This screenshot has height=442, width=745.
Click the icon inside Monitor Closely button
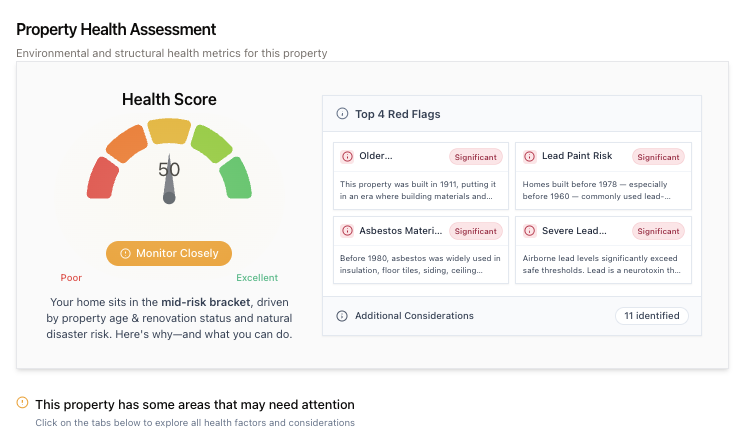(125, 253)
